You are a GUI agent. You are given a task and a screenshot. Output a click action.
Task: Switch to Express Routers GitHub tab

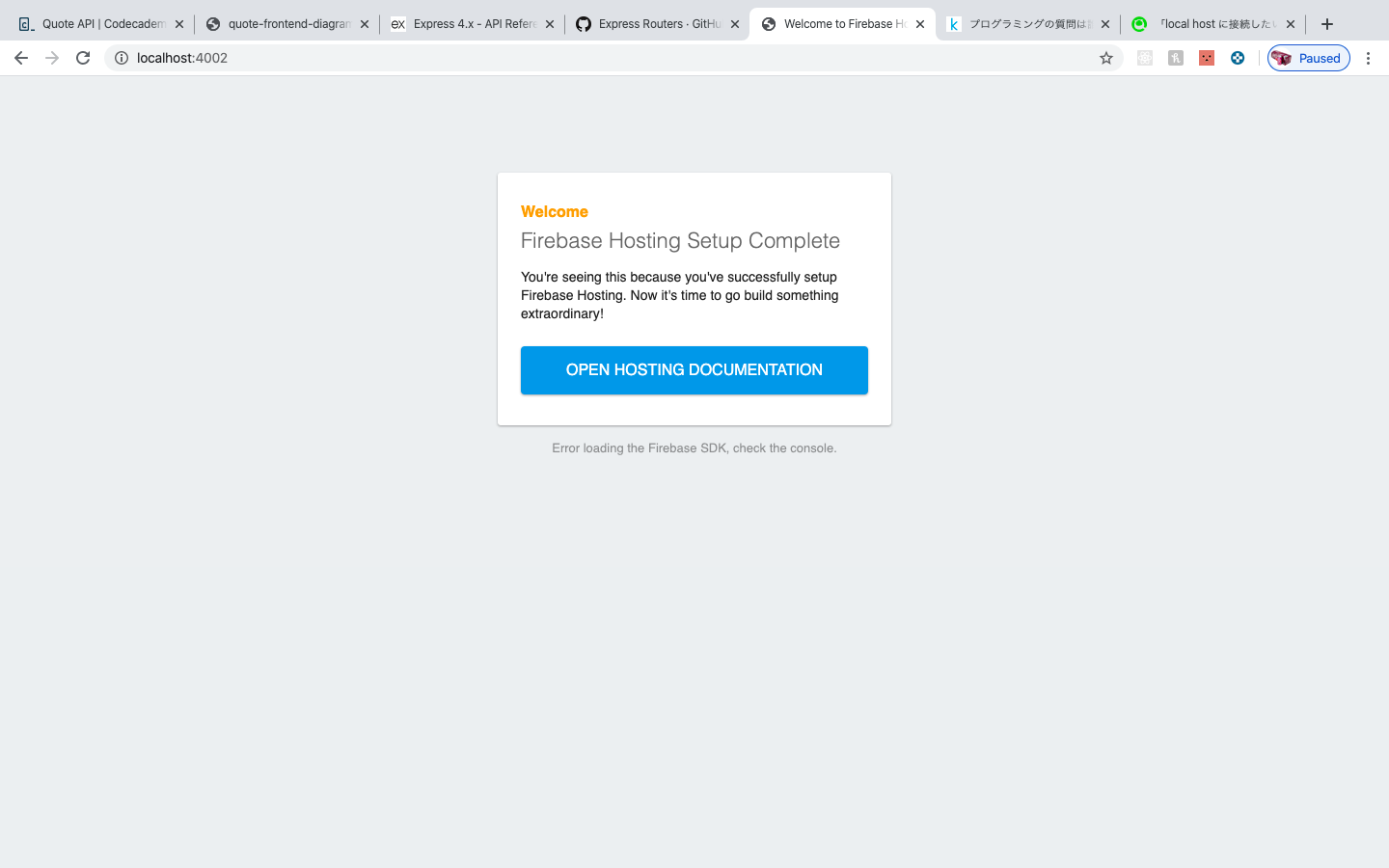pos(657,24)
